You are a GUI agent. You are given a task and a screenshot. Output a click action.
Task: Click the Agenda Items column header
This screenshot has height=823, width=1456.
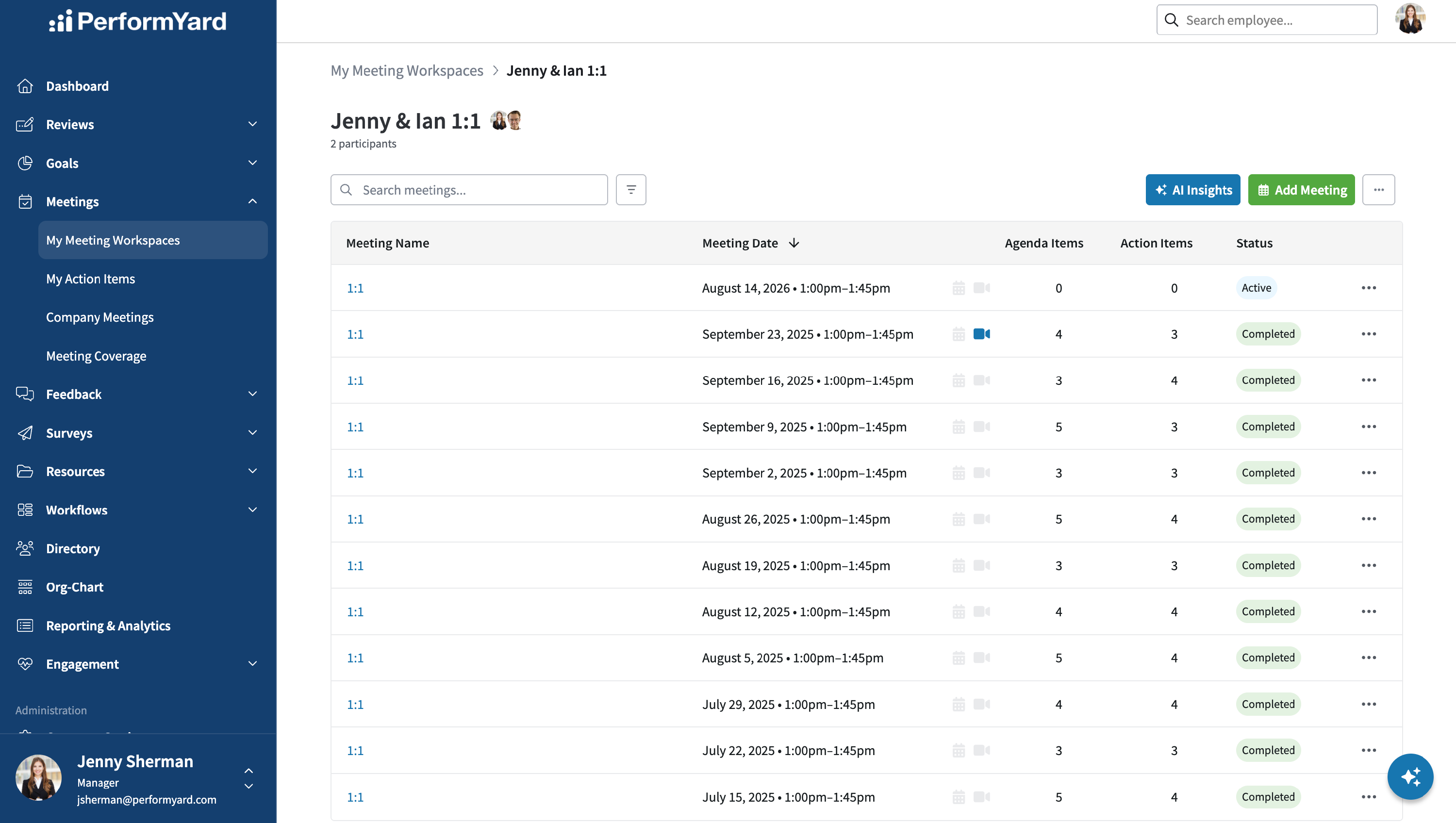[1043, 243]
